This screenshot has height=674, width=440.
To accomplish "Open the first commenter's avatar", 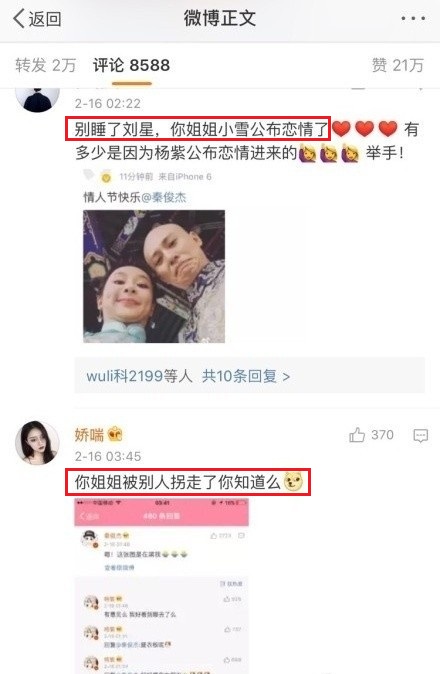I will (x=37, y=99).
